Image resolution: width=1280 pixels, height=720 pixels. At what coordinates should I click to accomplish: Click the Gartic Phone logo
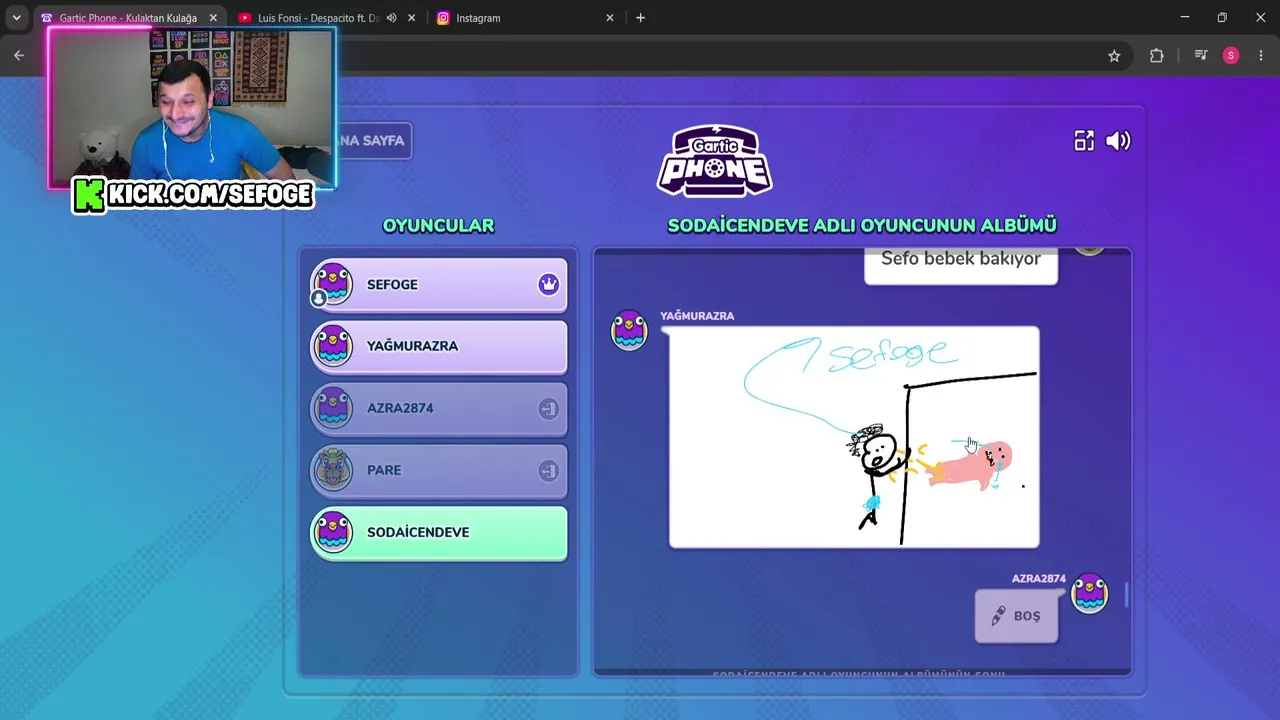(714, 160)
